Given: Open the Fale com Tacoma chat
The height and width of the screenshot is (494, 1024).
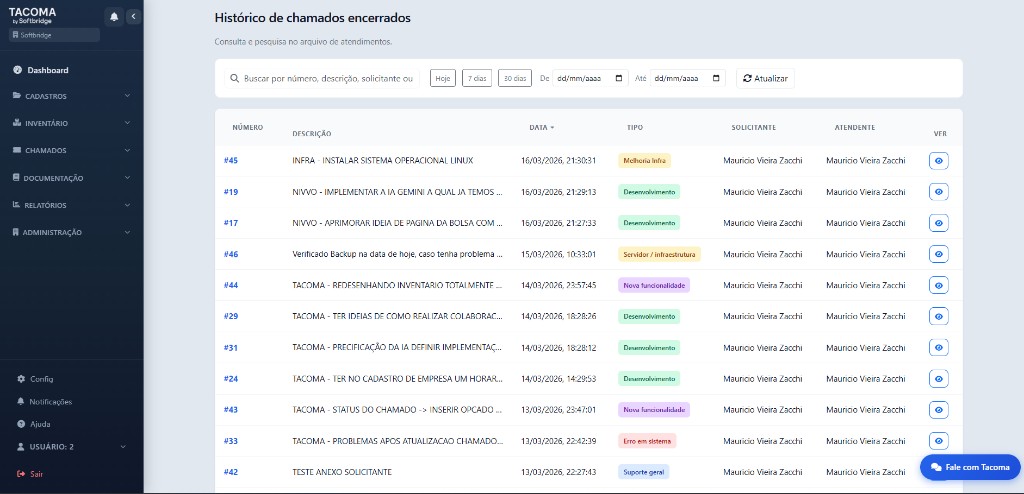Looking at the screenshot, I should coord(970,467).
